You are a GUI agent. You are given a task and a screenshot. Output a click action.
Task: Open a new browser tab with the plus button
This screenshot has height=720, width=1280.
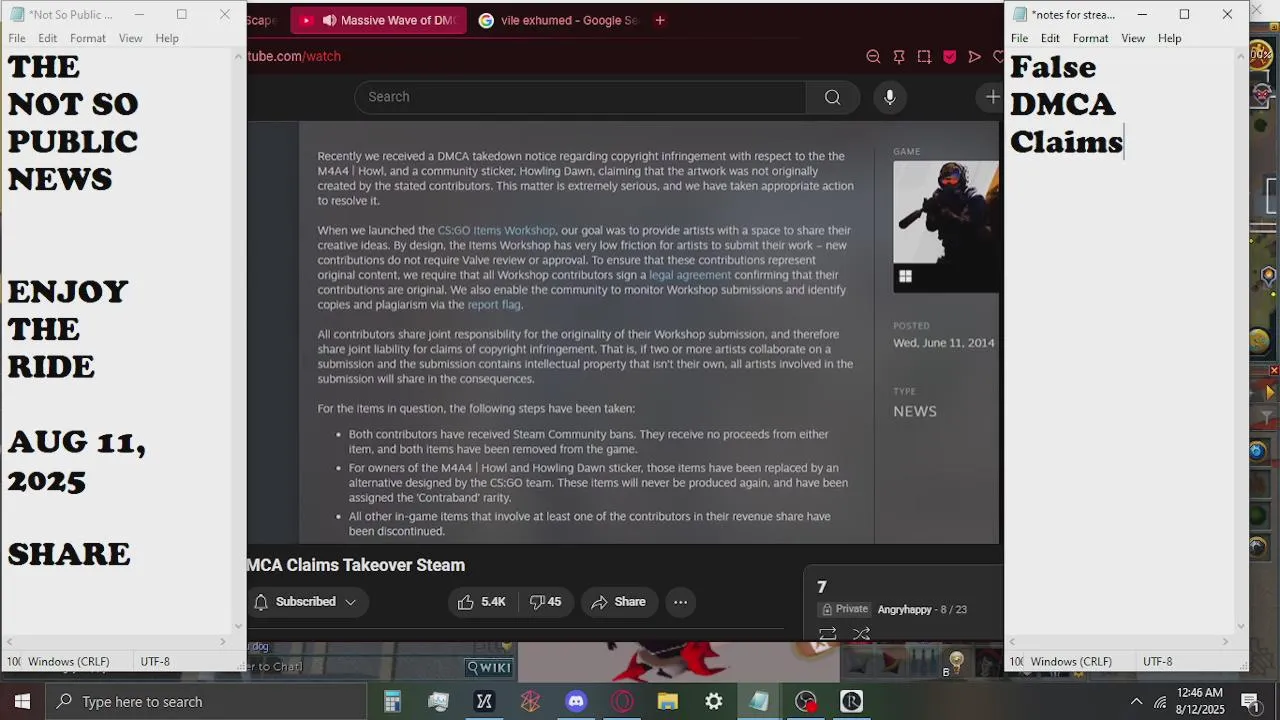(659, 20)
